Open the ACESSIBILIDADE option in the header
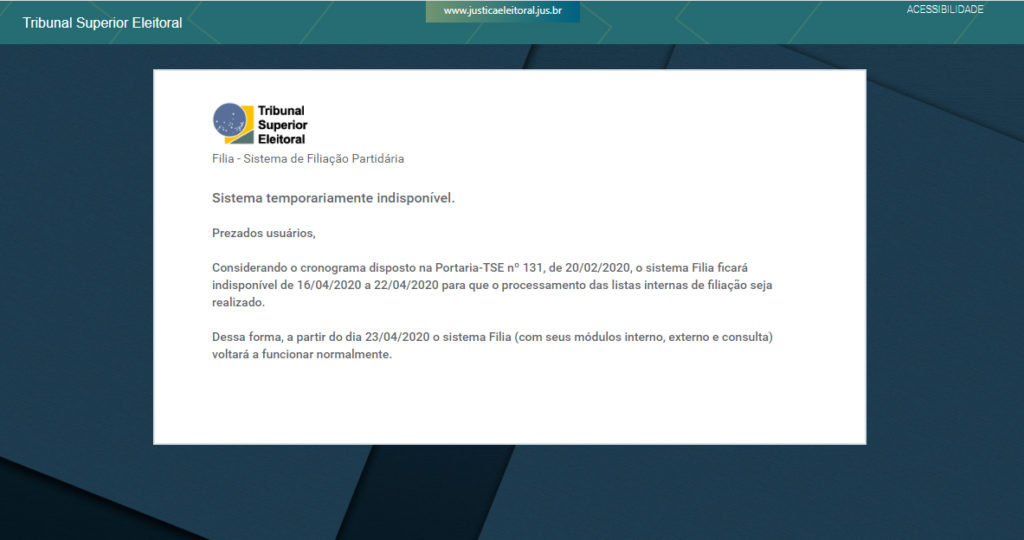Image resolution: width=1024 pixels, height=540 pixels. click(x=945, y=10)
